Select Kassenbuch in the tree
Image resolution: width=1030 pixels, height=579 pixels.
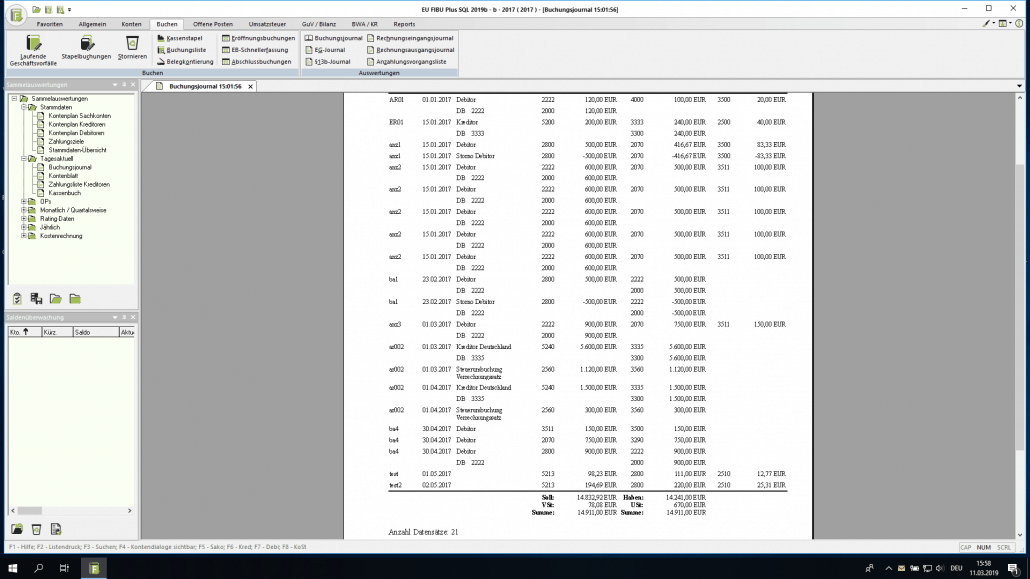[64, 193]
